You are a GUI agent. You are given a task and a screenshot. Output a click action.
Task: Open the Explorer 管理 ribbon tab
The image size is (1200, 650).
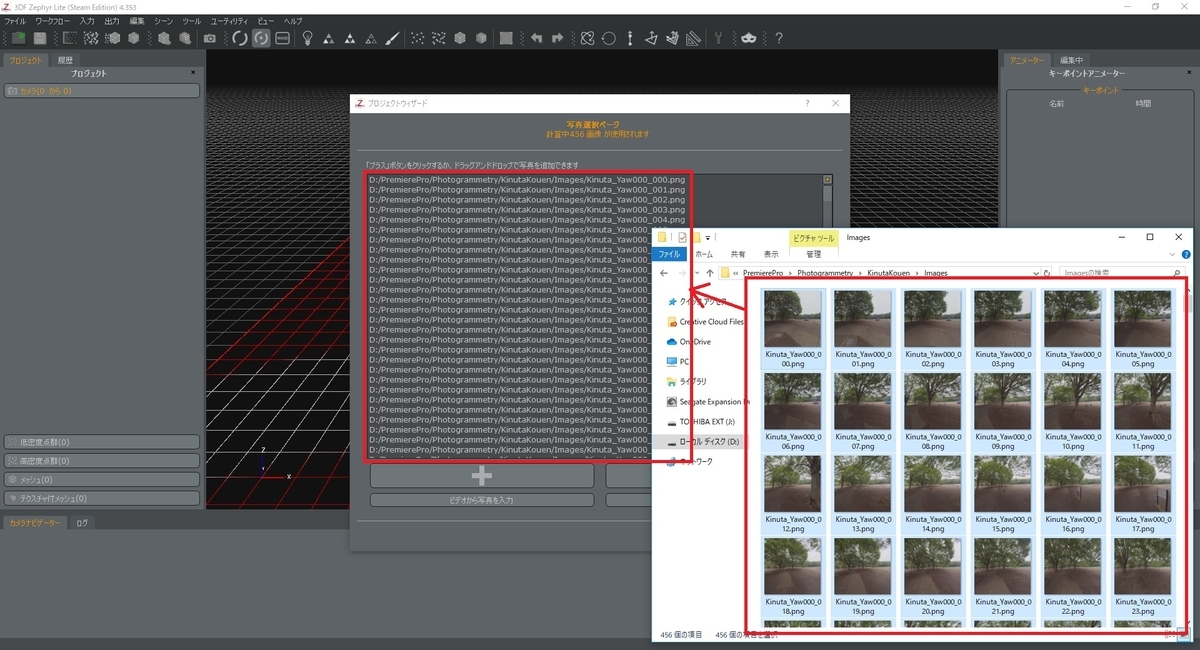point(814,255)
